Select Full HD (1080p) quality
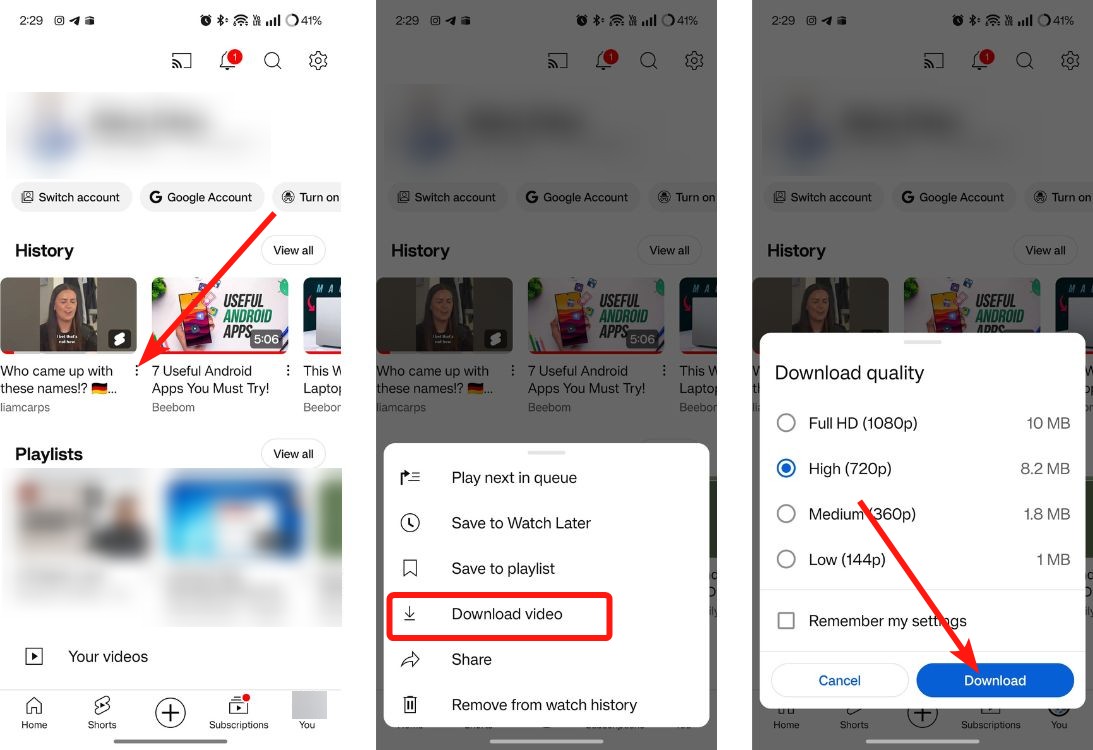Screen dimensions: 1093x750 pos(786,423)
